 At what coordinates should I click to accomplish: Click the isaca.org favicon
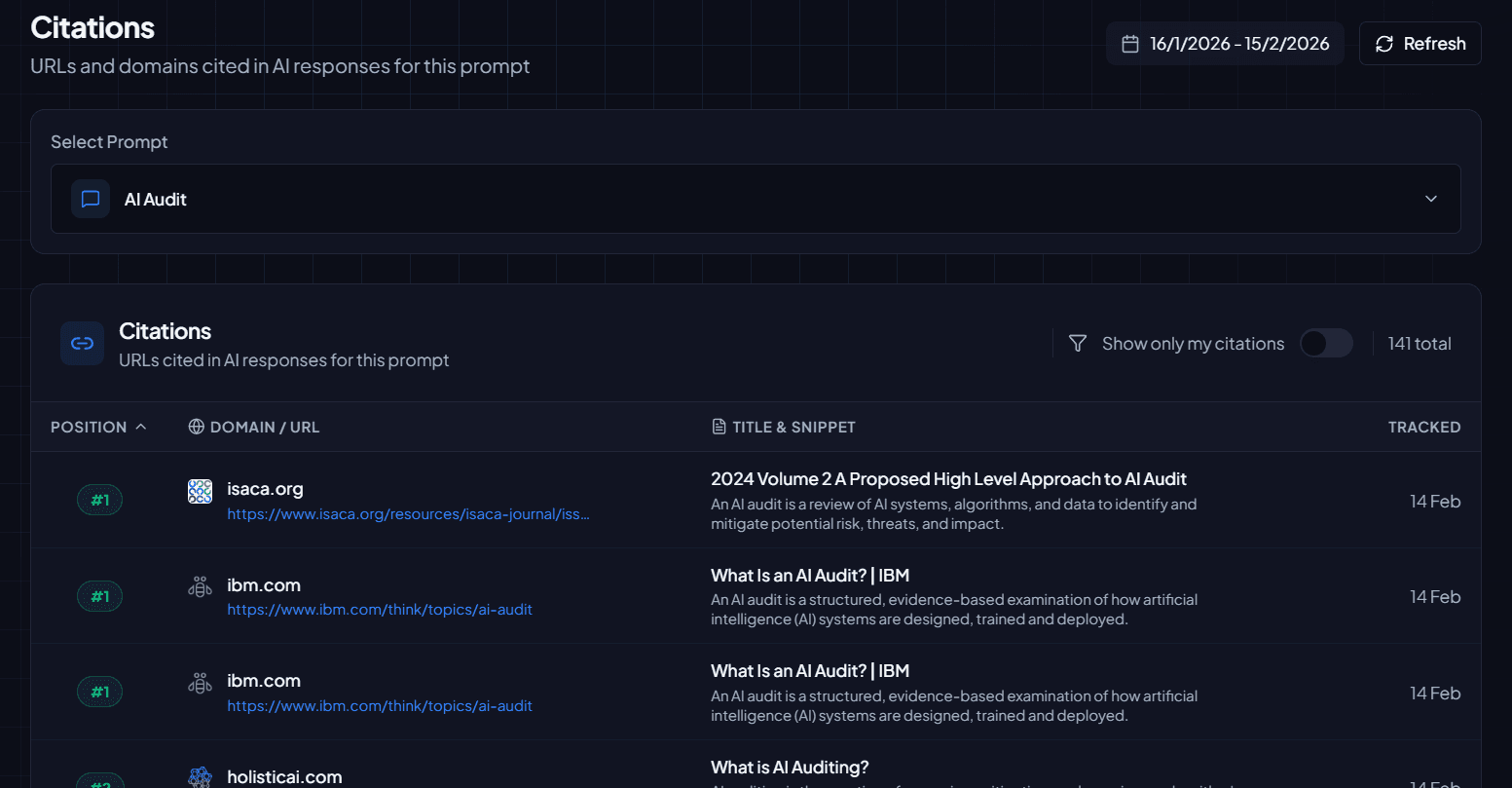[200, 492]
